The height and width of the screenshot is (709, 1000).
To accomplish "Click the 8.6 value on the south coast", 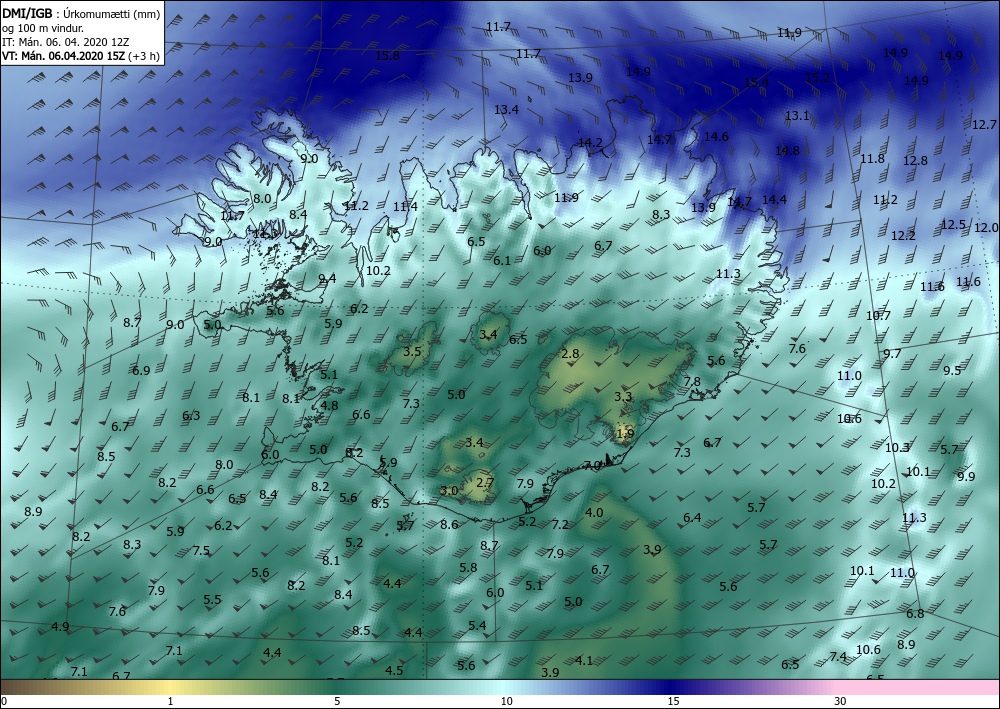I will pos(450,525).
